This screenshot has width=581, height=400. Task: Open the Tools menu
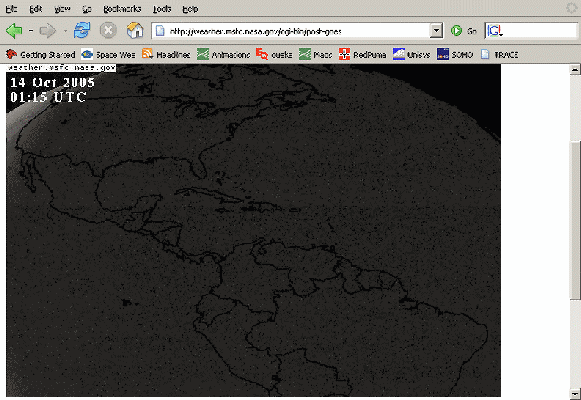(162, 9)
